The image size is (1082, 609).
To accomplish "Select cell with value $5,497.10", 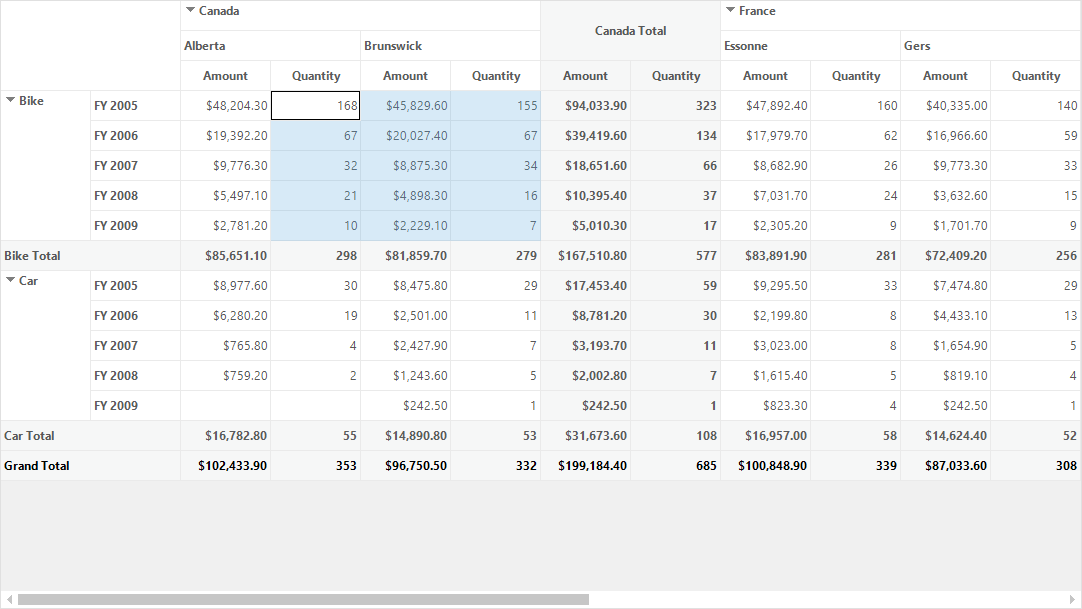I will click(226, 196).
